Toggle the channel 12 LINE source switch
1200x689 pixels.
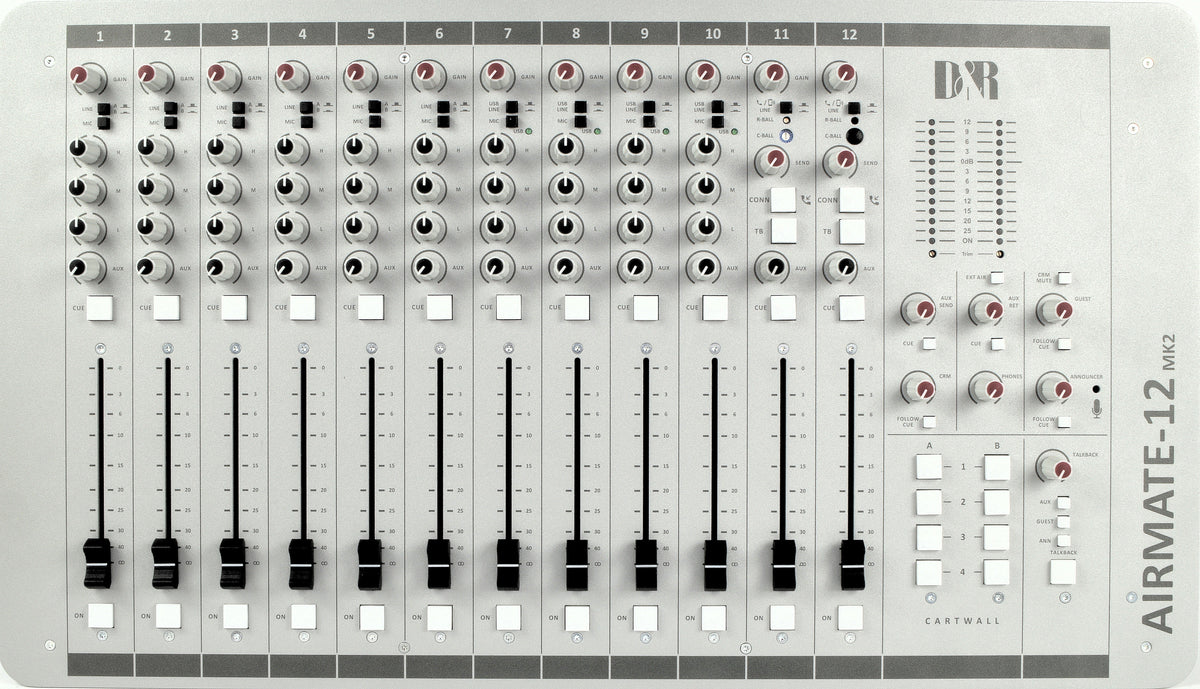[854, 107]
